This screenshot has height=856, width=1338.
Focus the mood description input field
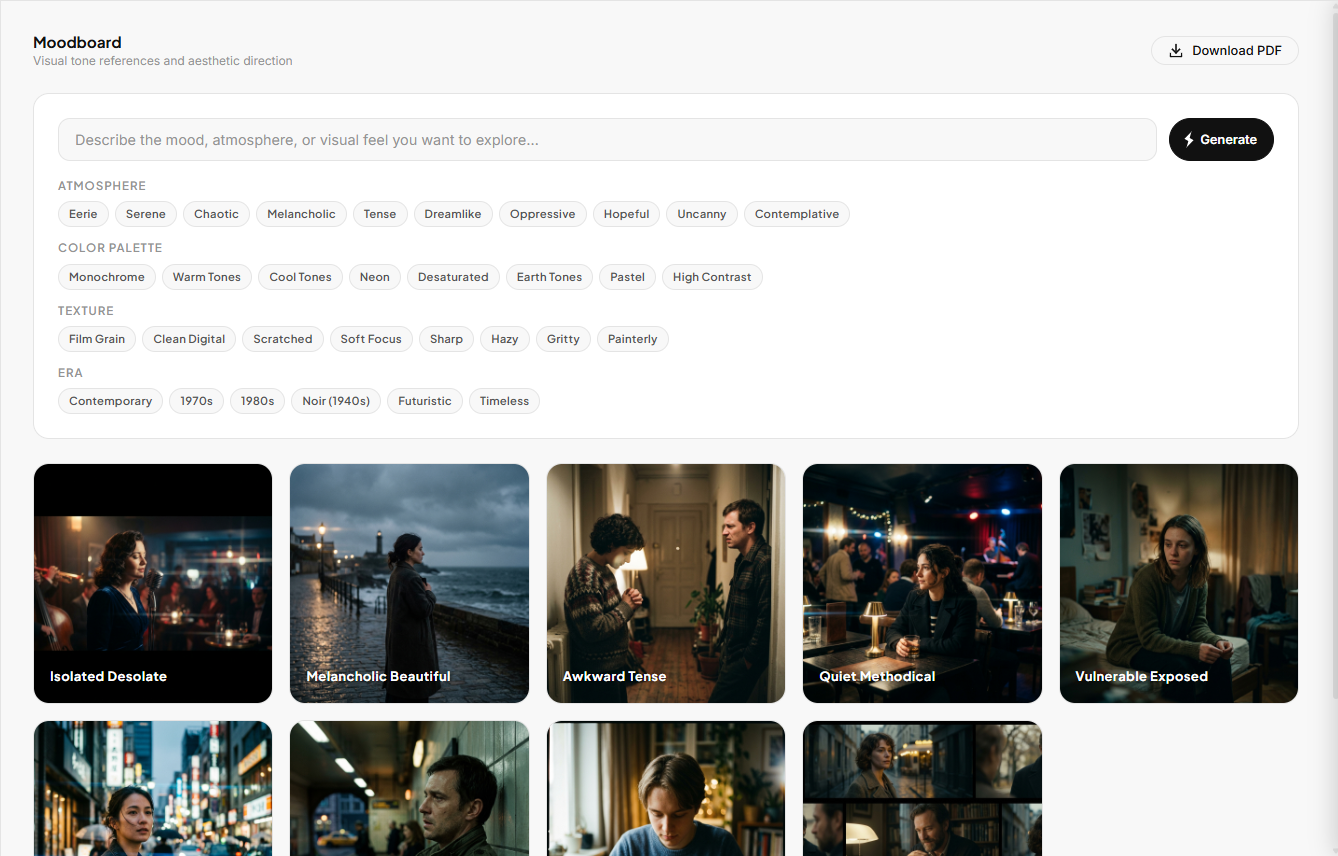pyautogui.click(x=607, y=140)
